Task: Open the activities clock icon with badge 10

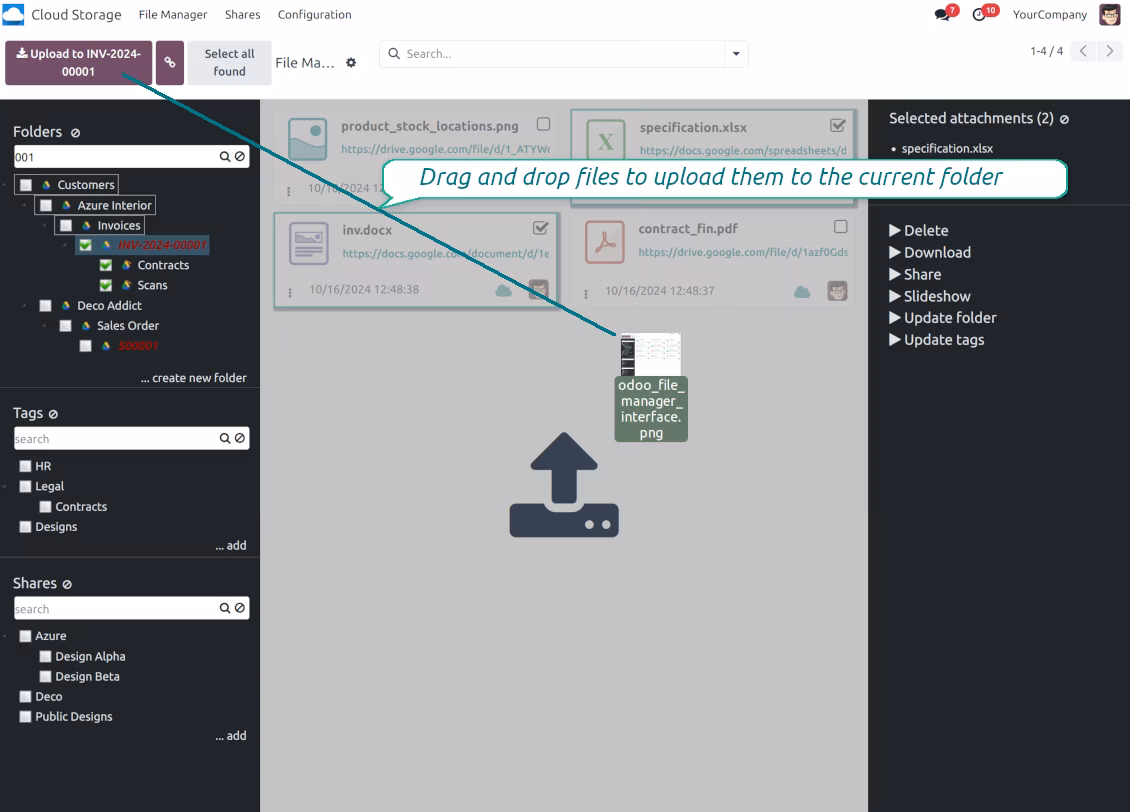Action: (x=979, y=14)
